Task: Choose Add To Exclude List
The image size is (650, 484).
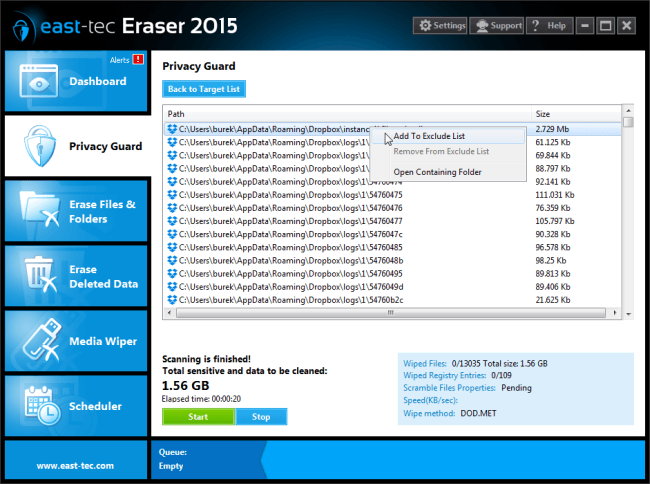Action: click(x=448, y=136)
